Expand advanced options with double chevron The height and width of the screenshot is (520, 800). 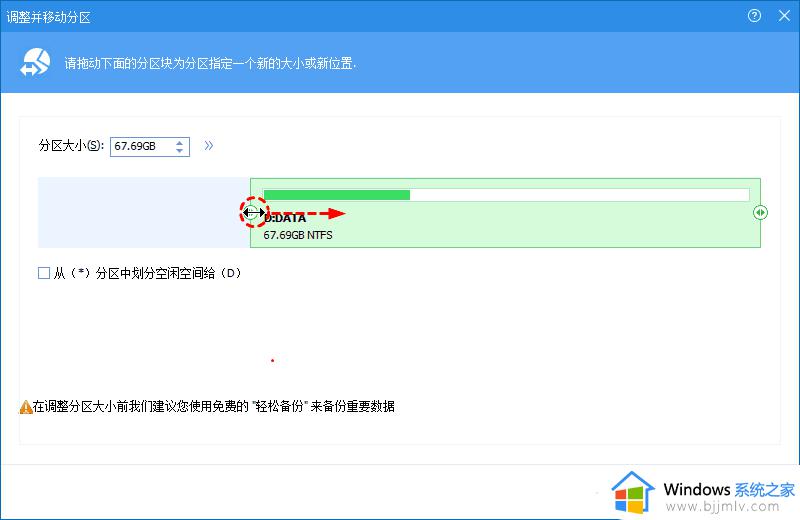click(x=209, y=146)
